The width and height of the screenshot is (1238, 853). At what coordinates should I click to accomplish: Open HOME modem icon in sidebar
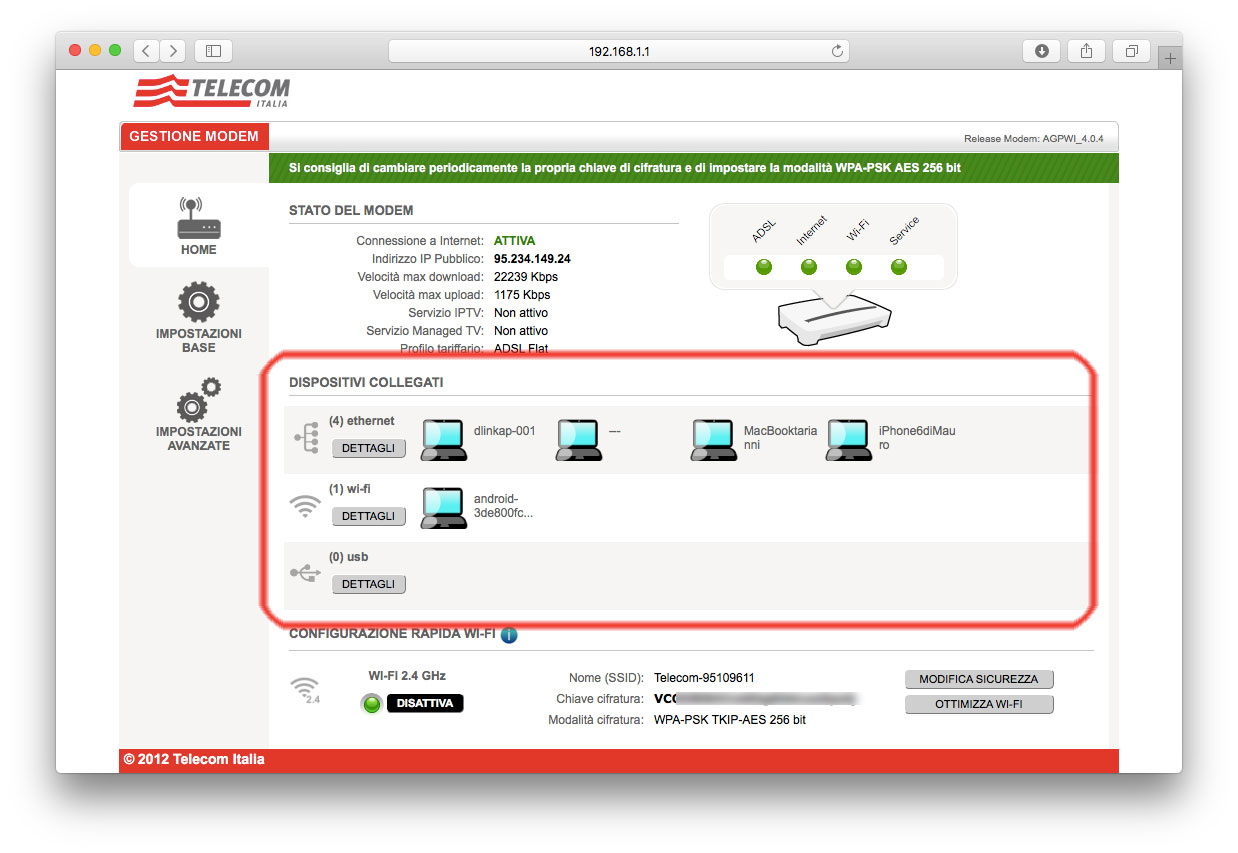point(198,218)
